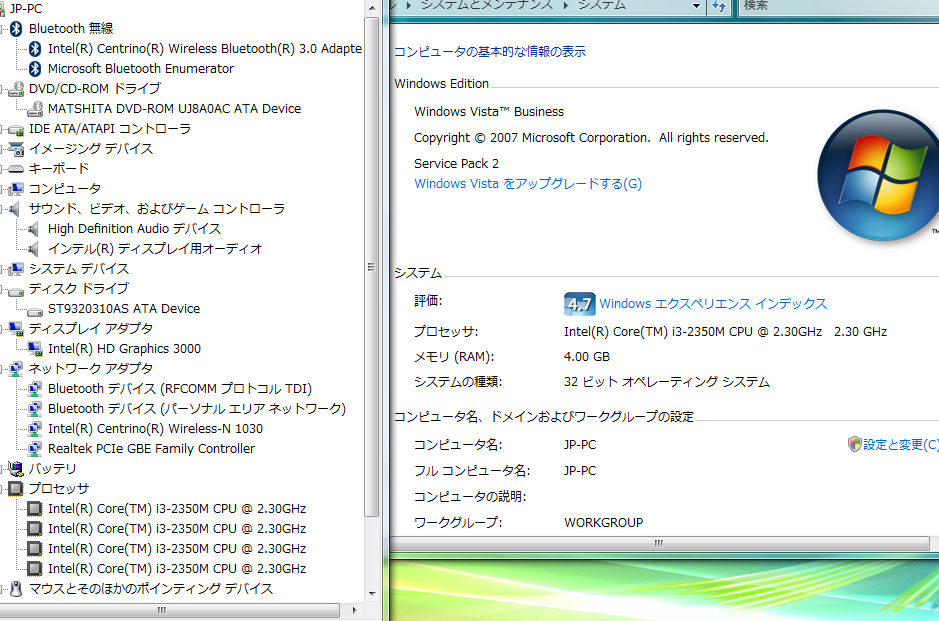Click the workgroup value WORKGROUP
Screen dimensions: 939x621
tap(604, 523)
